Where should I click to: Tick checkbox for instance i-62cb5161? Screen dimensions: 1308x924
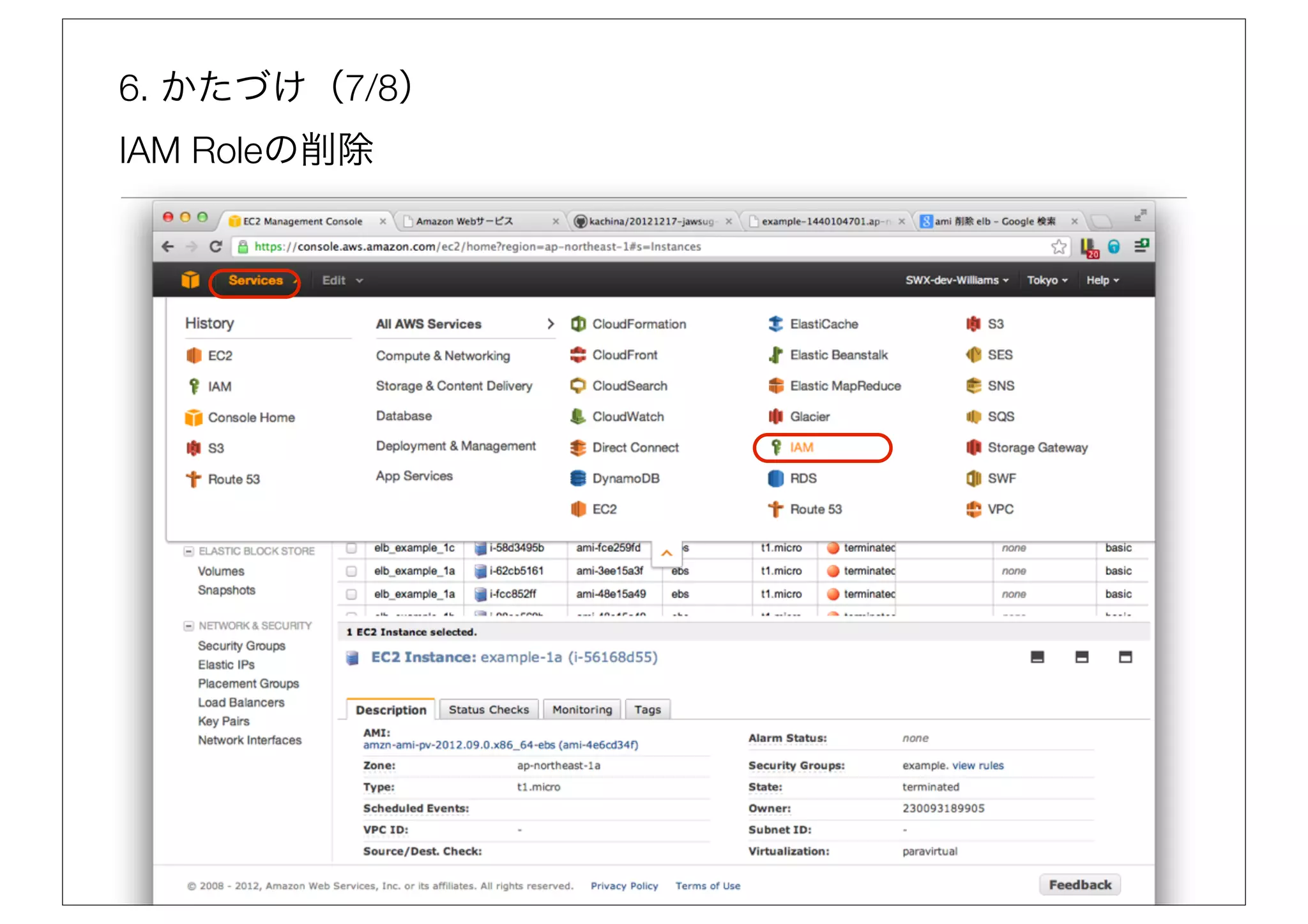351,571
